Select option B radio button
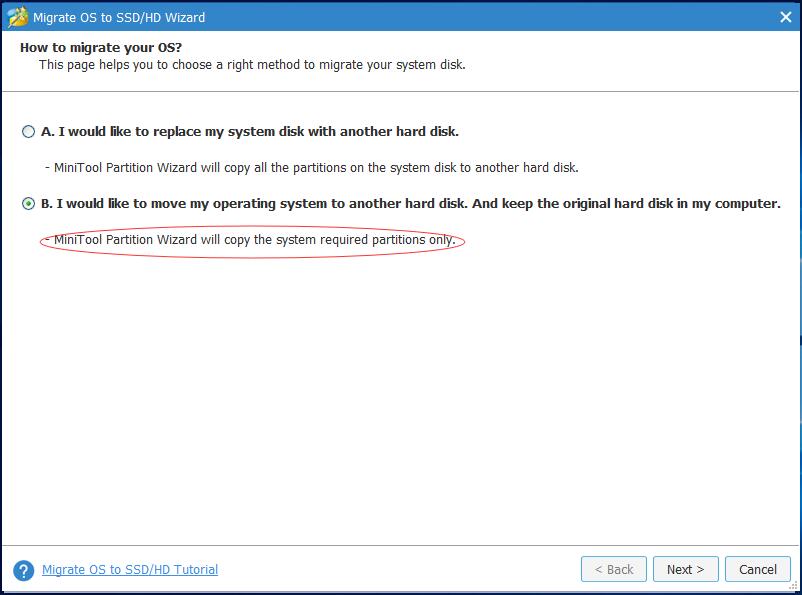 coord(29,204)
